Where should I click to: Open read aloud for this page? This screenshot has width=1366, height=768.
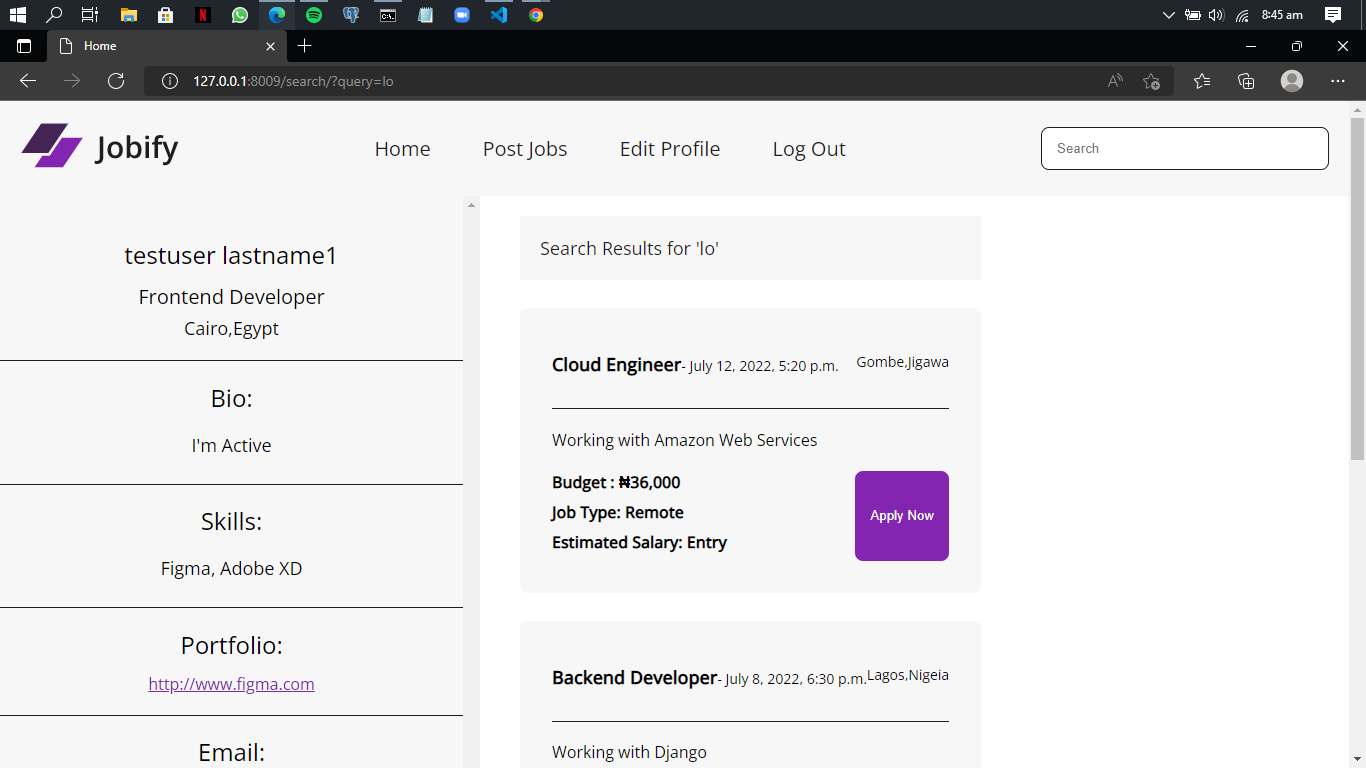pos(1113,81)
